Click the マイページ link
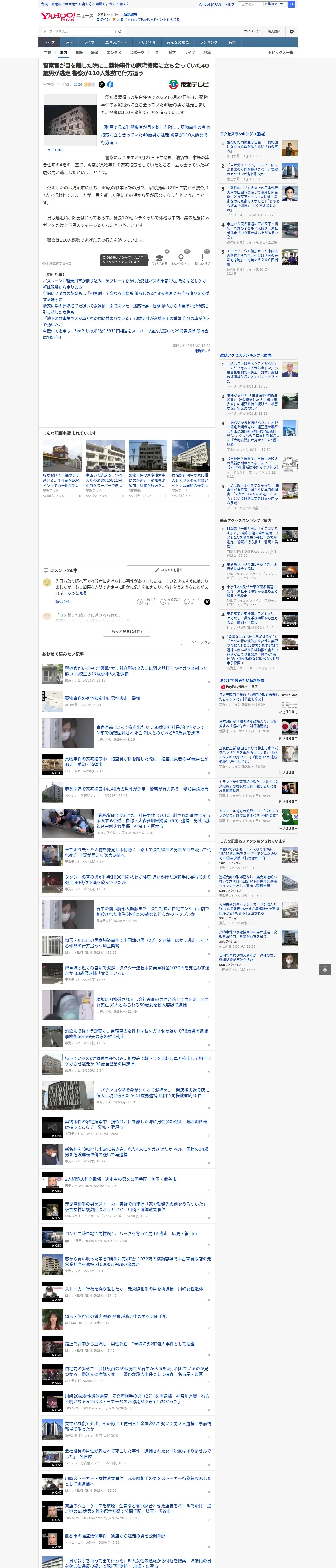The height and width of the screenshot is (1568, 336). point(251,32)
